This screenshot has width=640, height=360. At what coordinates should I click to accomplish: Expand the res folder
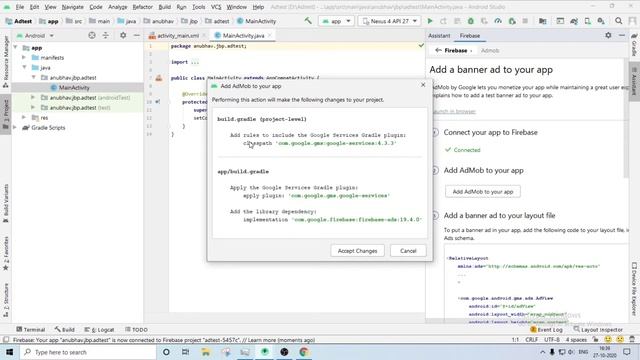pyautogui.click(x=24, y=118)
